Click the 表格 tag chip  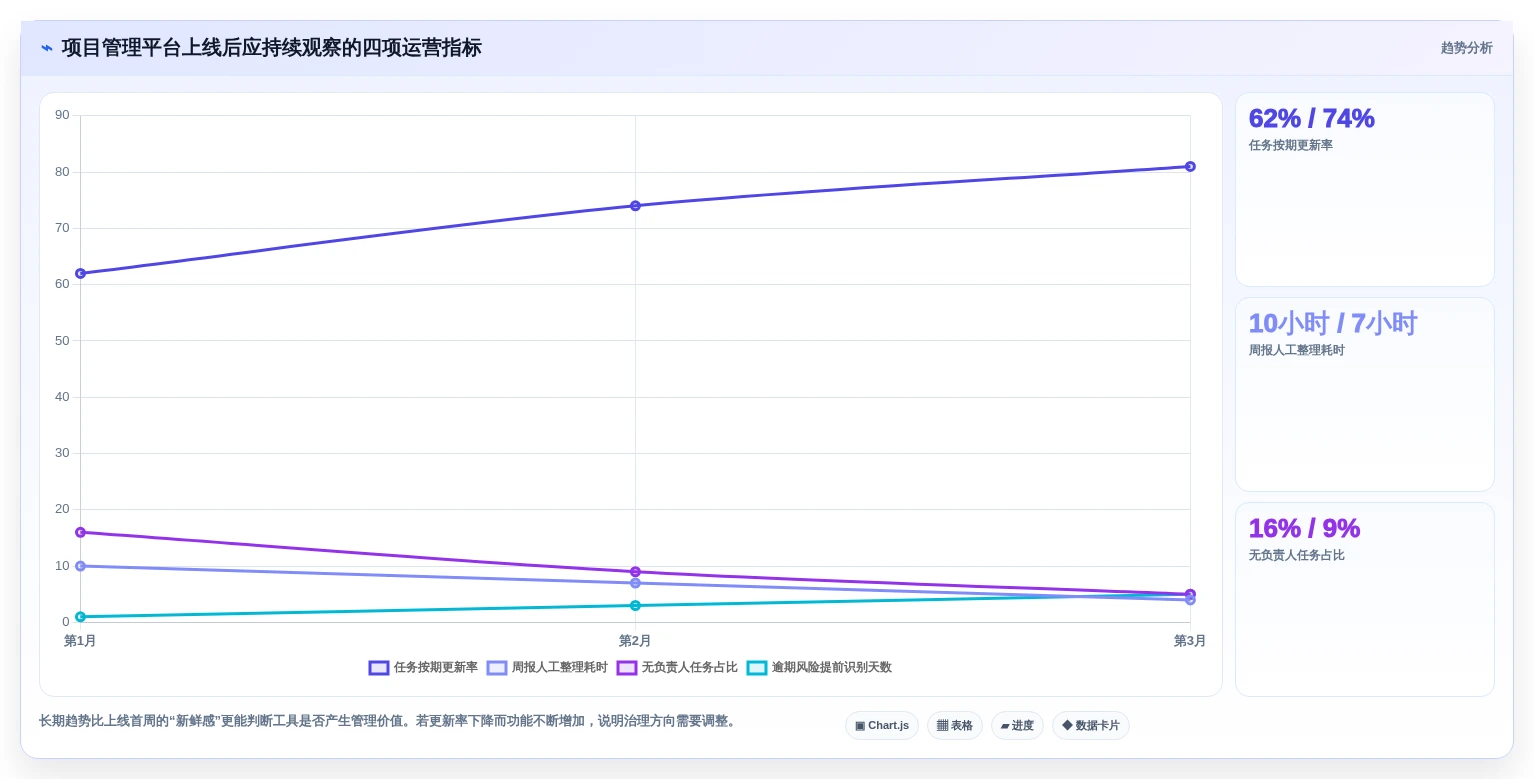955,725
